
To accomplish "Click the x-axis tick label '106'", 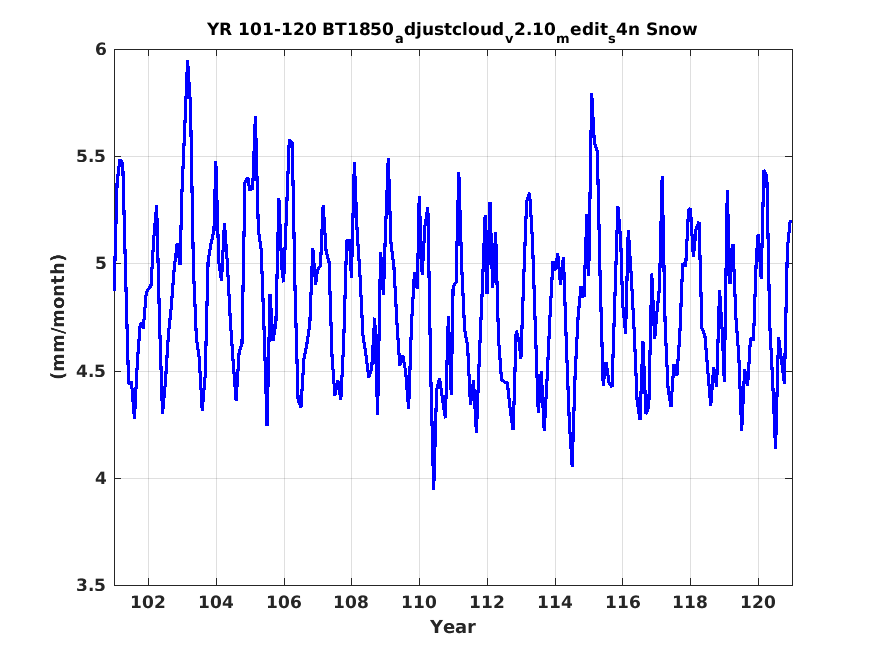I will [x=283, y=602].
